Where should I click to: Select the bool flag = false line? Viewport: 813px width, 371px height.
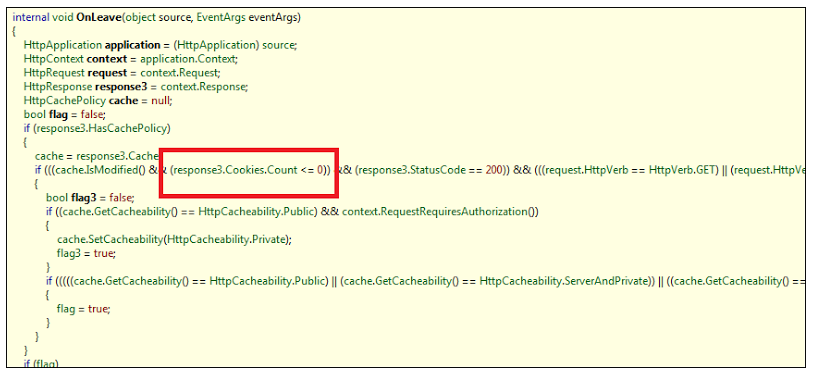tap(65, 114)
